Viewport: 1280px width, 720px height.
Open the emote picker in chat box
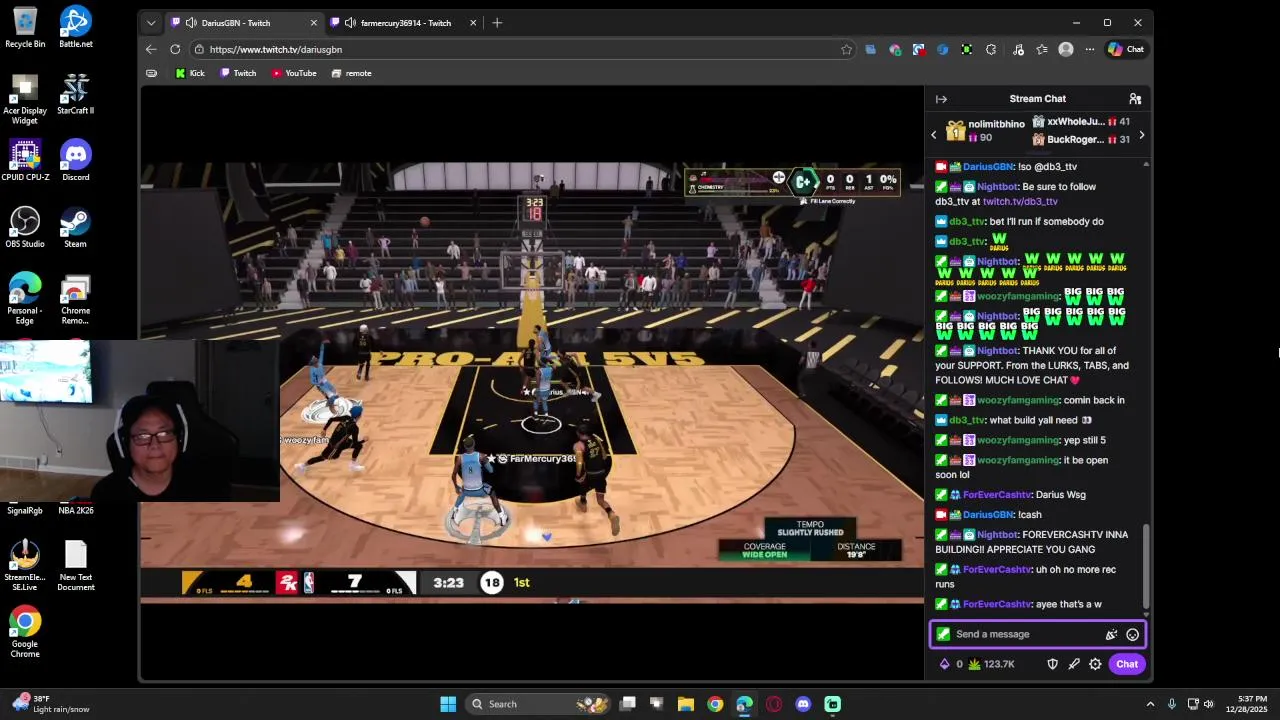coord(1132,634)
